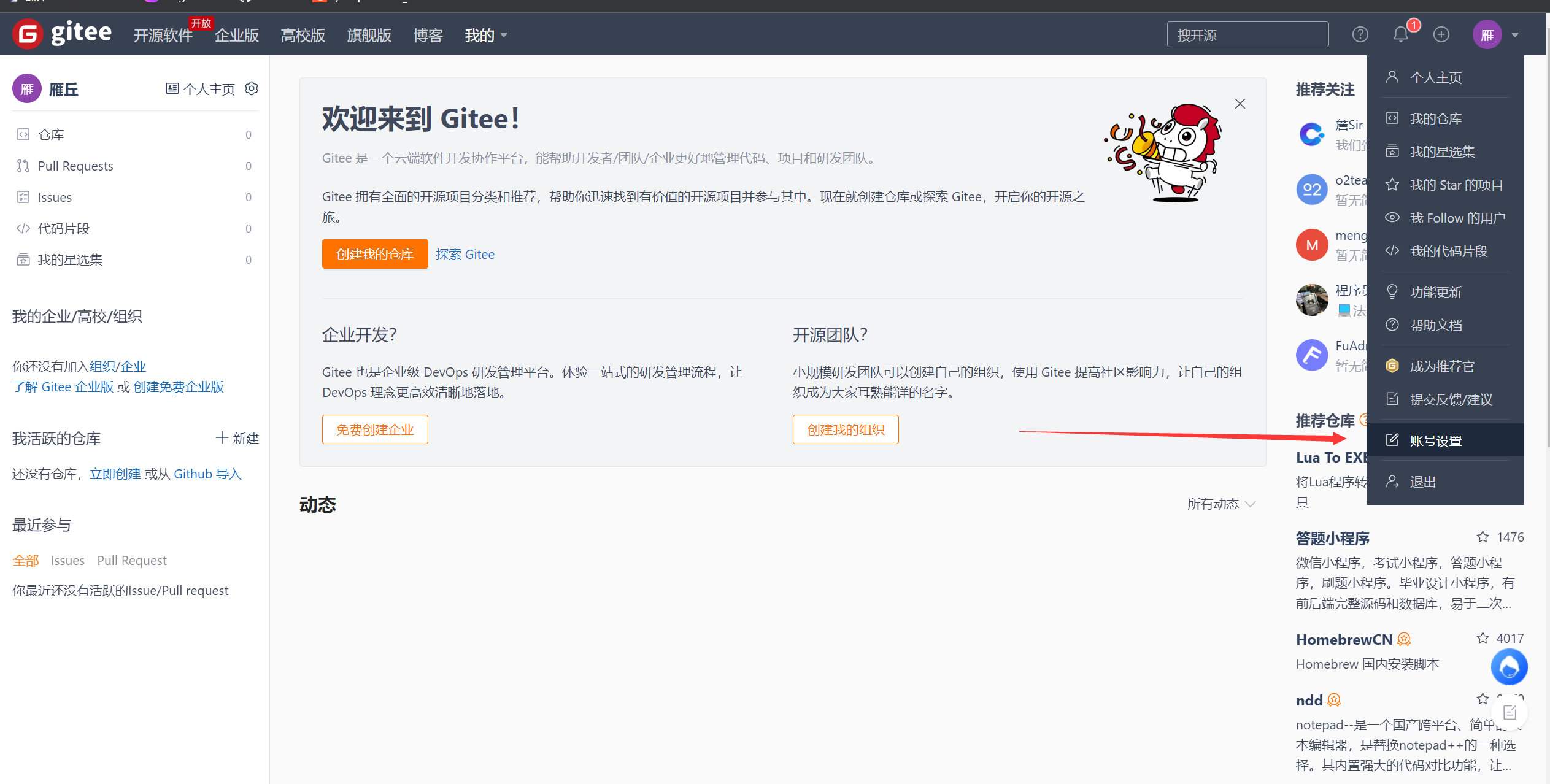The height and width of the screenshot is (784, 1550).
Task: Click the Gitee logo
Action: coord(62,34)
